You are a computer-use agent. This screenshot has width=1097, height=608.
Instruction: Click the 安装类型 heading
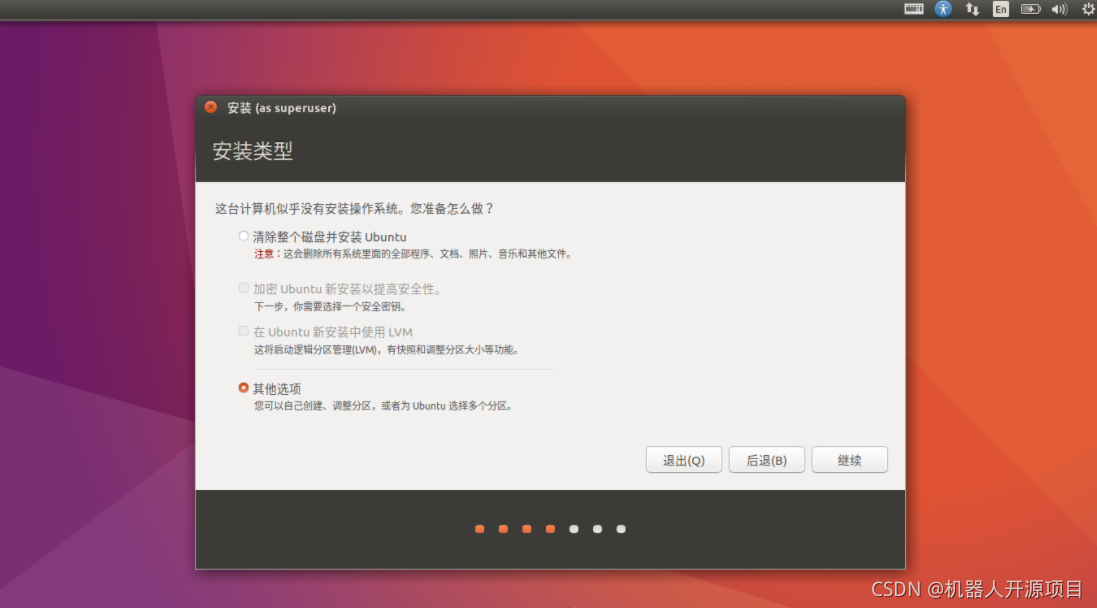(x=253, y=151)
